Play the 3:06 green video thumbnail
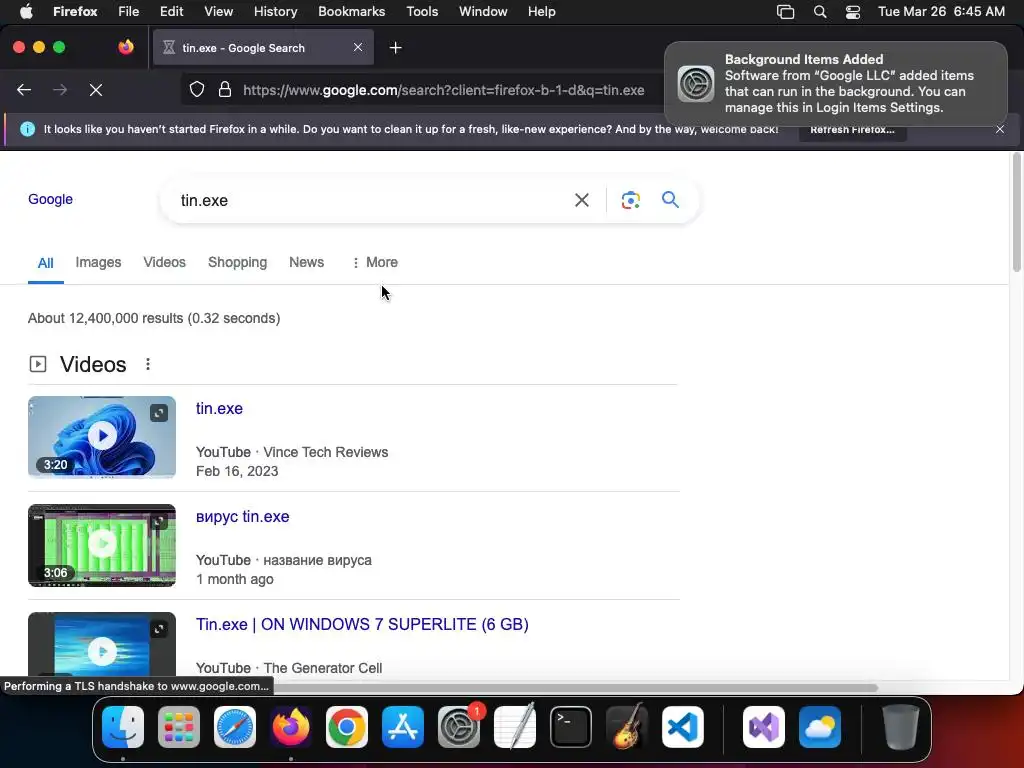This screenshot has height=768, width=1024. [102, 545]
